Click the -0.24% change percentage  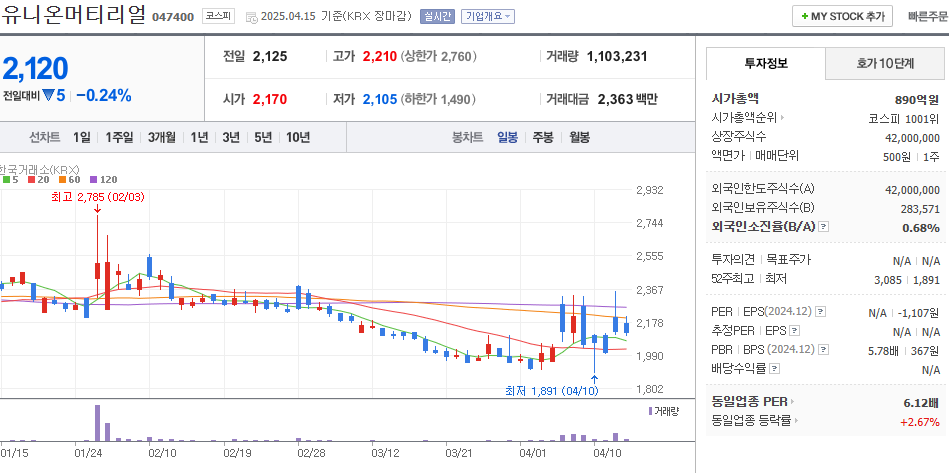(x=104, y=96)
